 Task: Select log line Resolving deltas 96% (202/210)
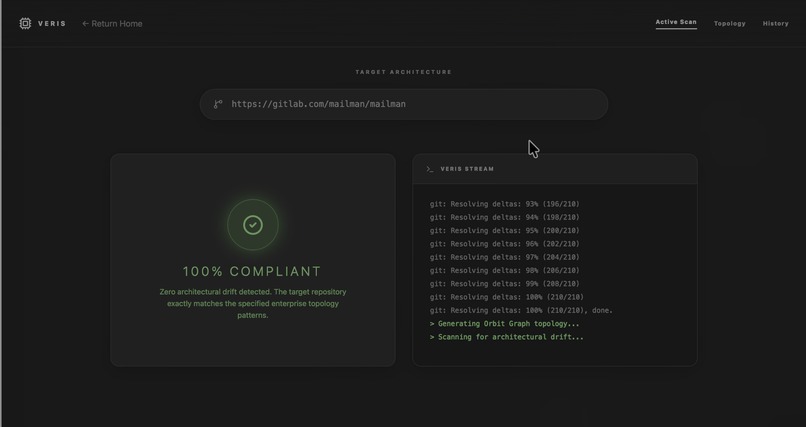[505, 244]
